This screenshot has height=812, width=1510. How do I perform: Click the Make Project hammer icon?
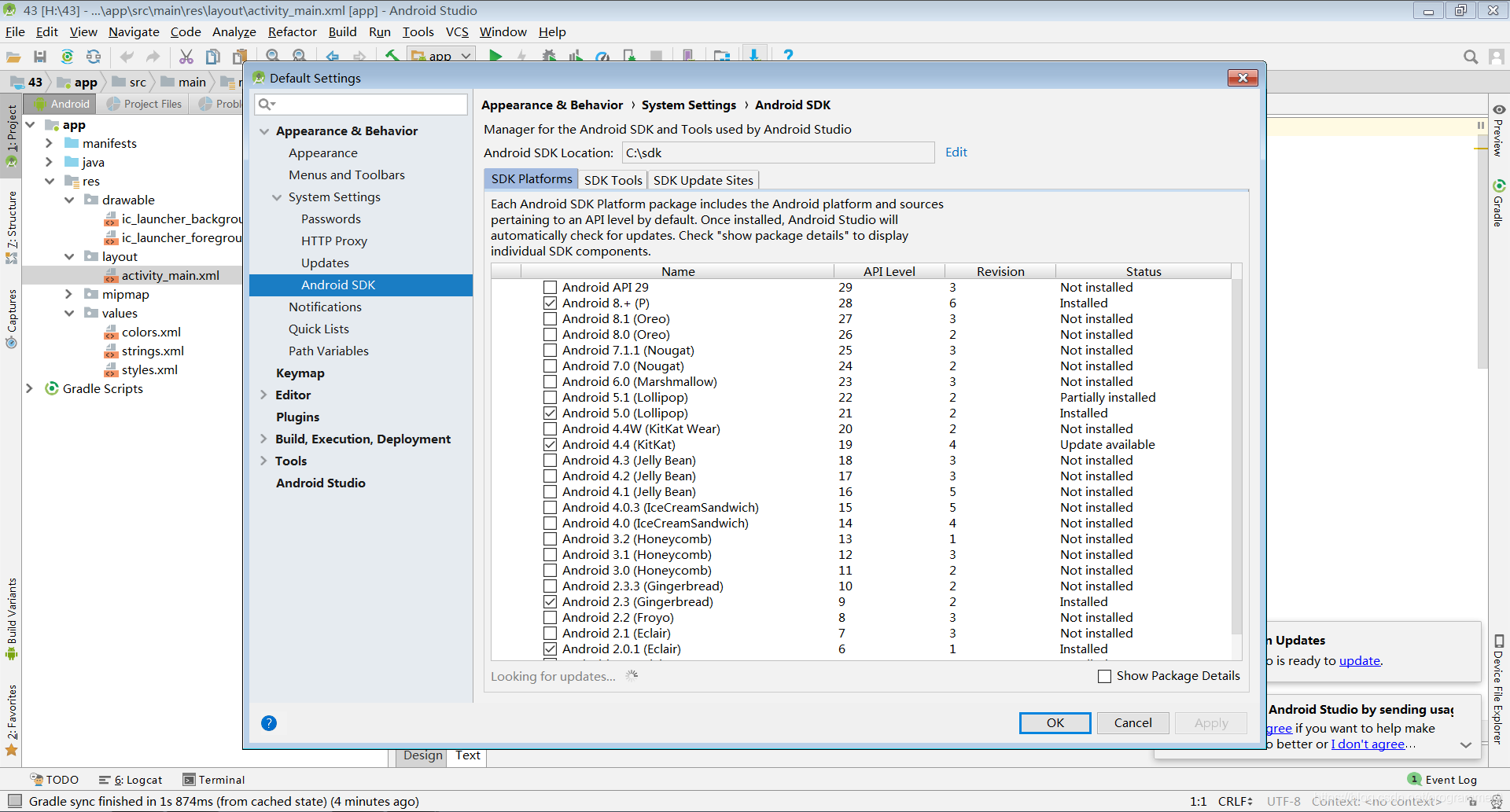pyautogui.click(x=392, y=57)
